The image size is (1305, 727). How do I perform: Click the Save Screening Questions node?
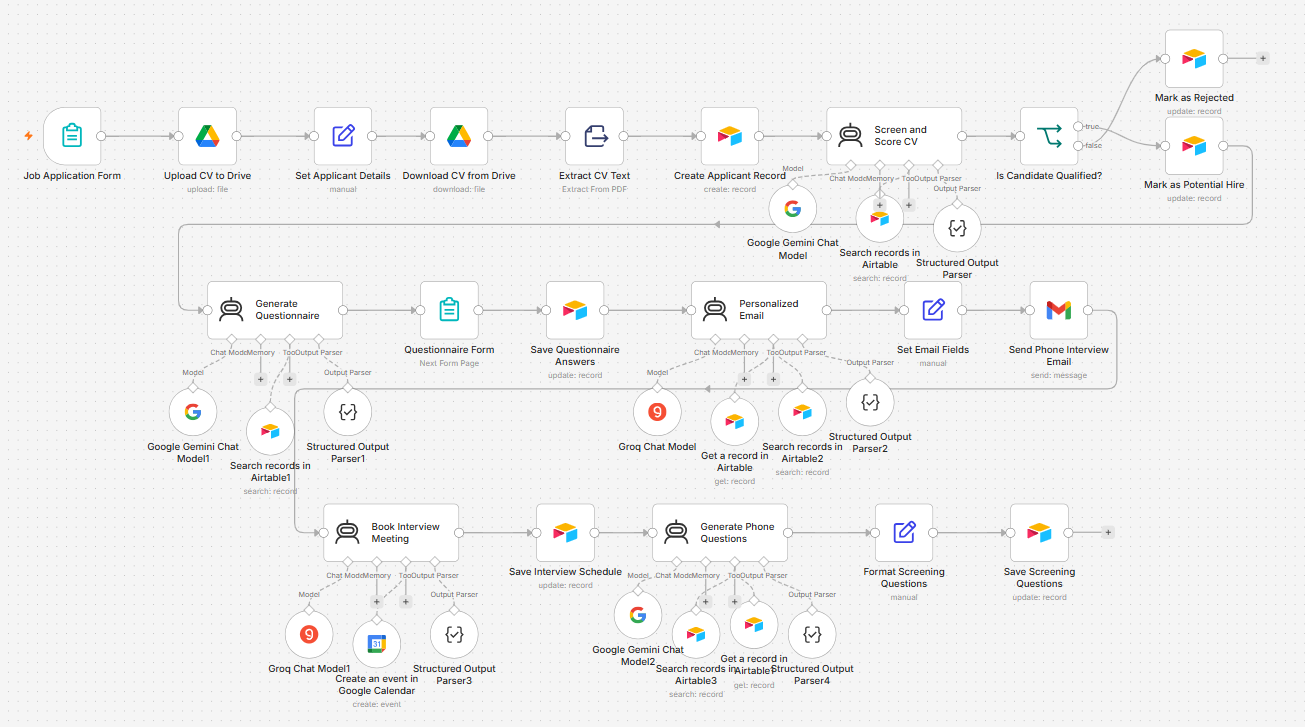[1039, 533]
